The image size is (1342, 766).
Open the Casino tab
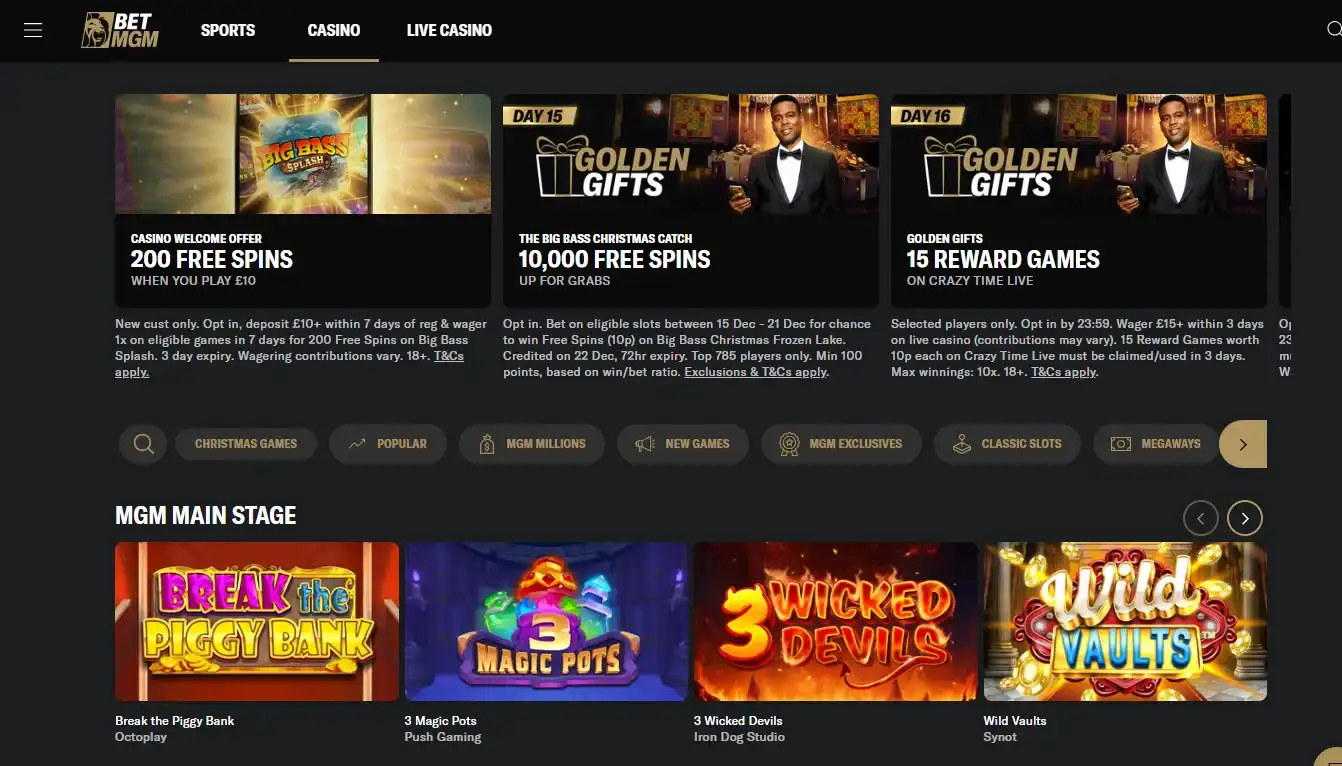[x=334, y=30]
